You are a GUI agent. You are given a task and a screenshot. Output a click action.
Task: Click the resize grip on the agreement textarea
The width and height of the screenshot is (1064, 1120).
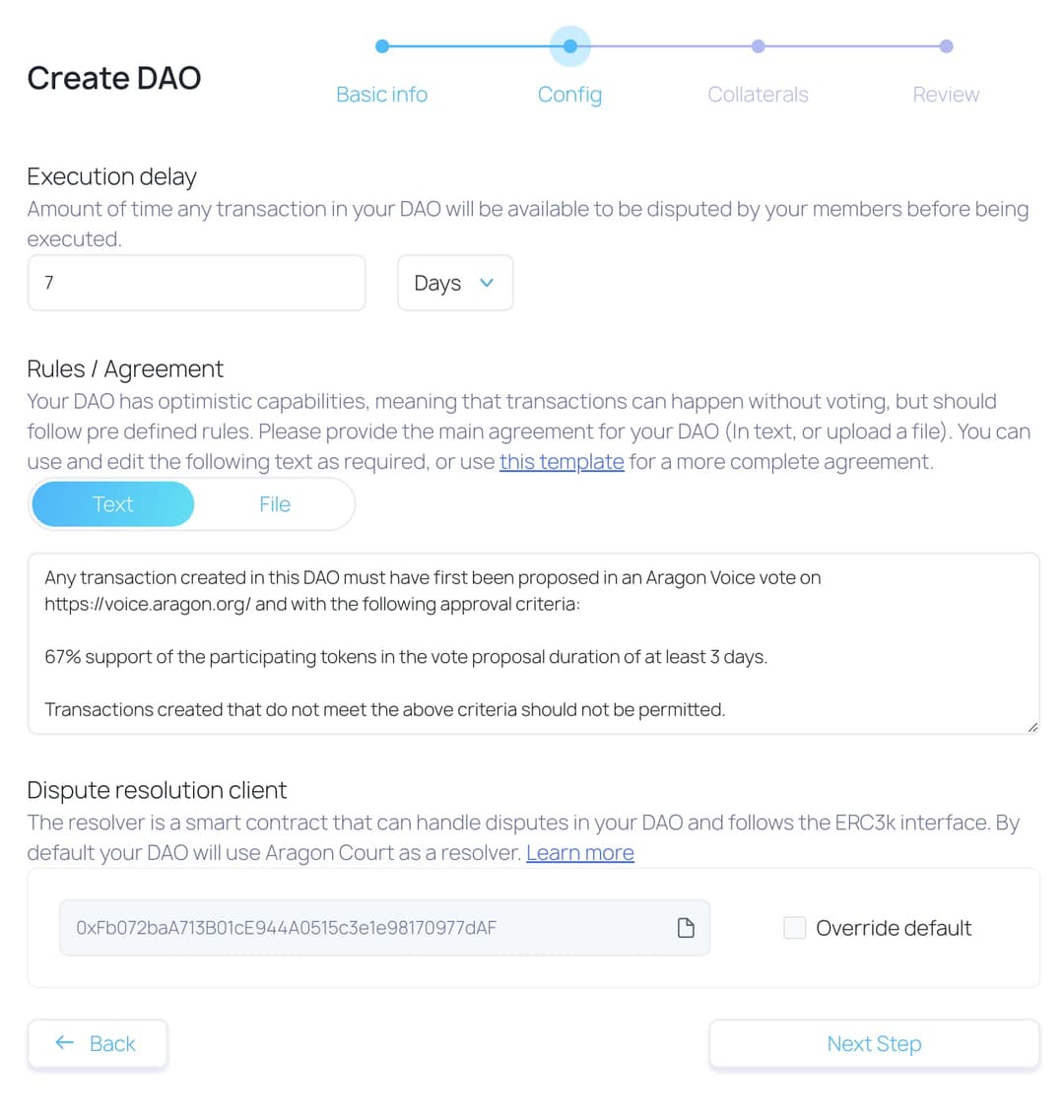click(1031, 727)
